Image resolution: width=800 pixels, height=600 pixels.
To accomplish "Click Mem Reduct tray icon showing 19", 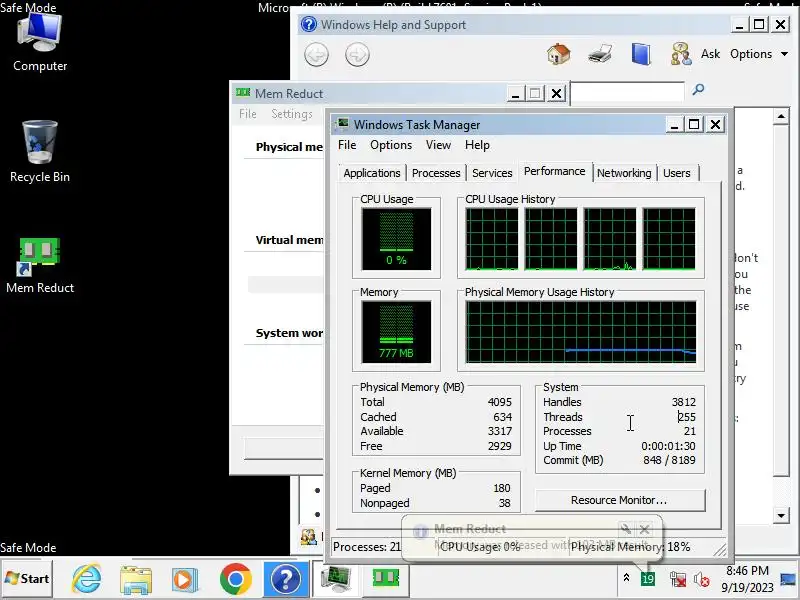I will [x=647, y=579].
